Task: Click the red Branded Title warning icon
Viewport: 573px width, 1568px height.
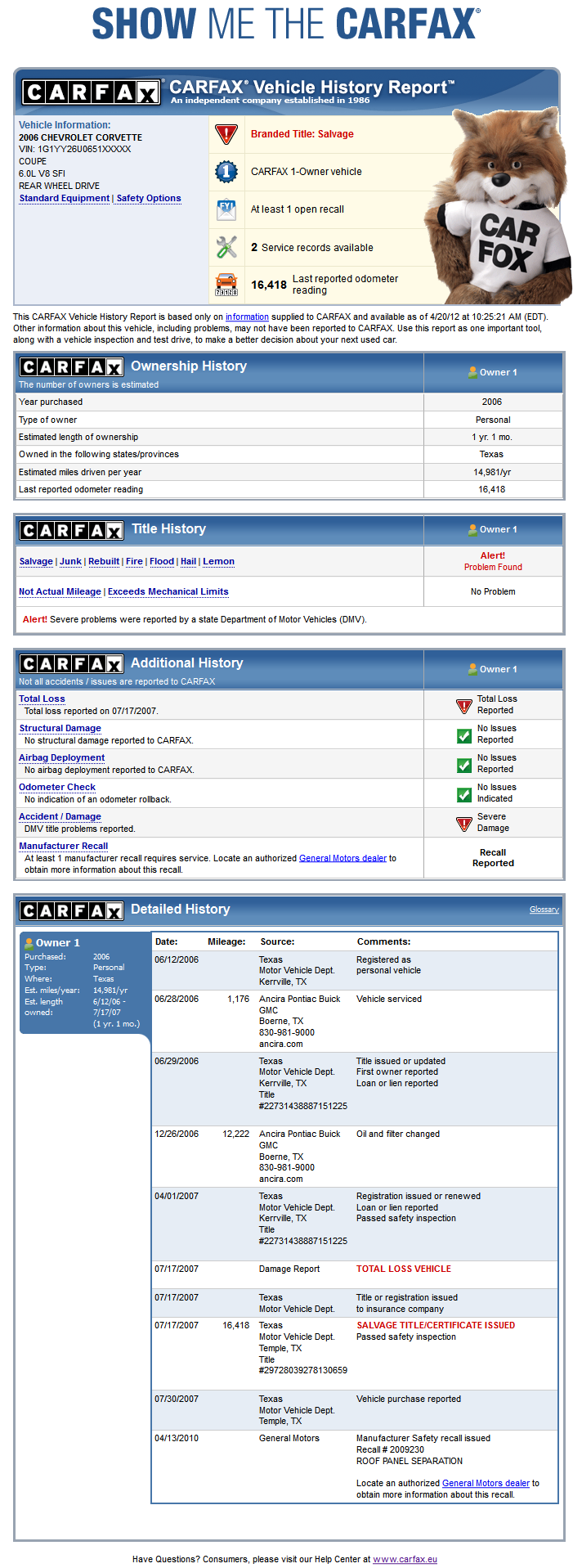Action: coord(226,134)
